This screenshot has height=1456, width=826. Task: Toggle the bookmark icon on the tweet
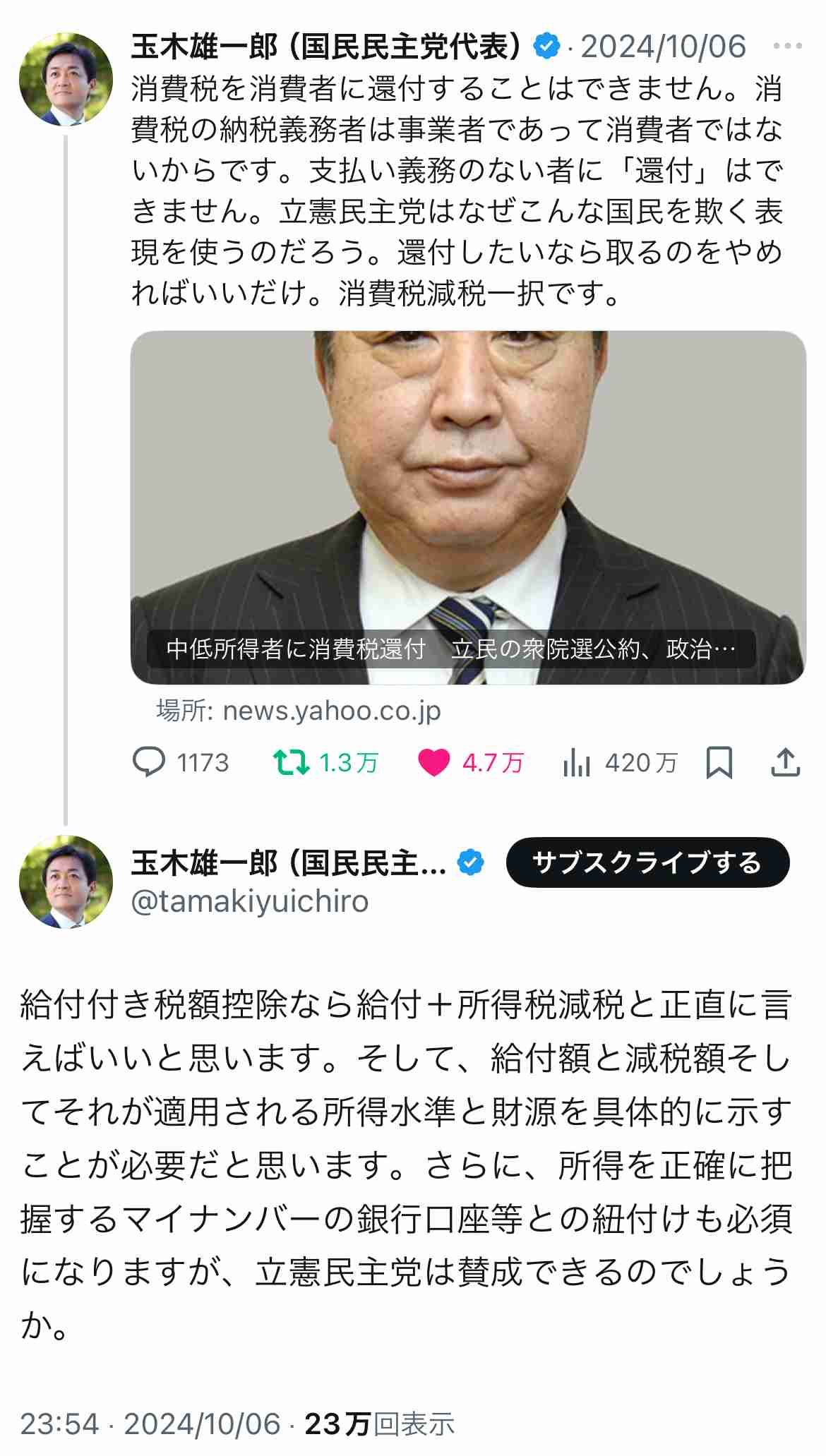pos(719,763)
